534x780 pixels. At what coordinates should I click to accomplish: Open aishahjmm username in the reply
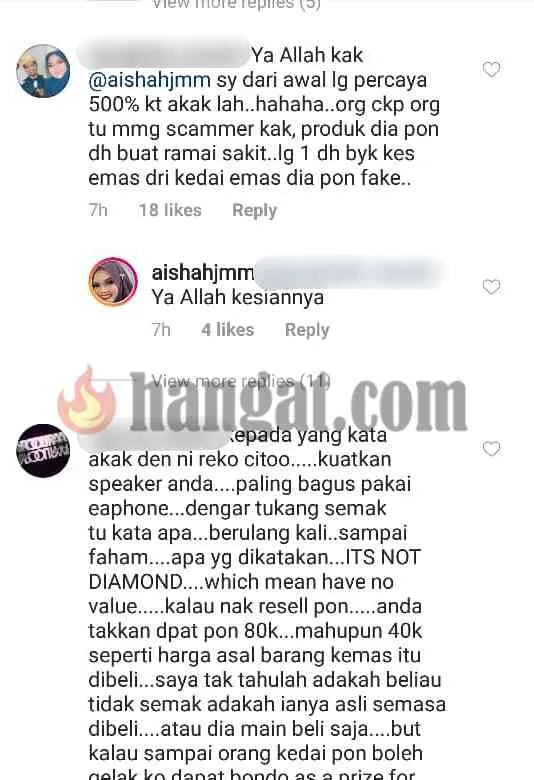click(x=203, y=273)
